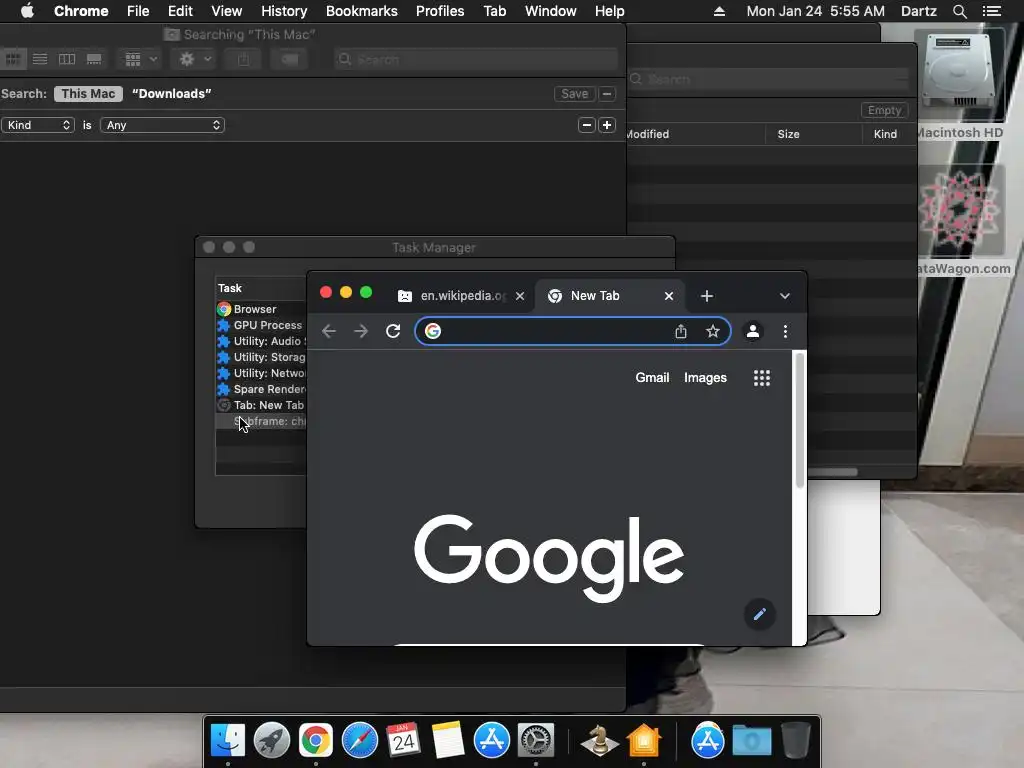Add a search criteria row with plus
The height and width of the screenshot is (768, 1024).
pos(607,125)
